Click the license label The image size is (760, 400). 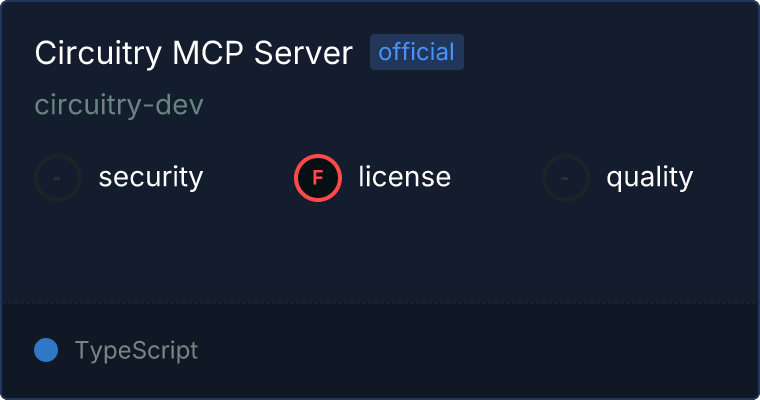[405, 176]
